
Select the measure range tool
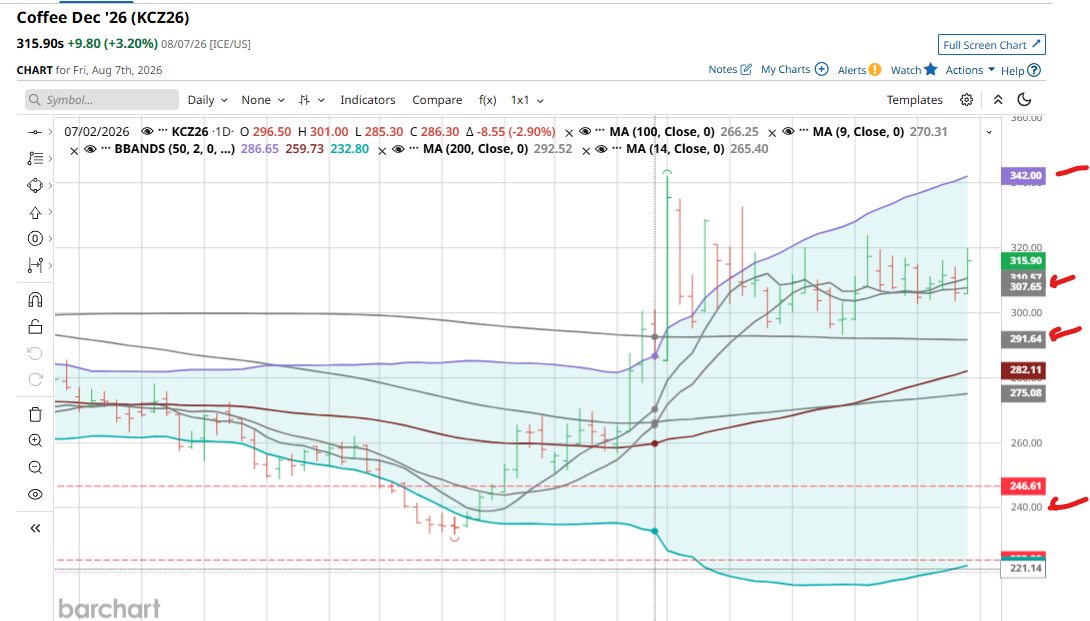tap(35, 265)
